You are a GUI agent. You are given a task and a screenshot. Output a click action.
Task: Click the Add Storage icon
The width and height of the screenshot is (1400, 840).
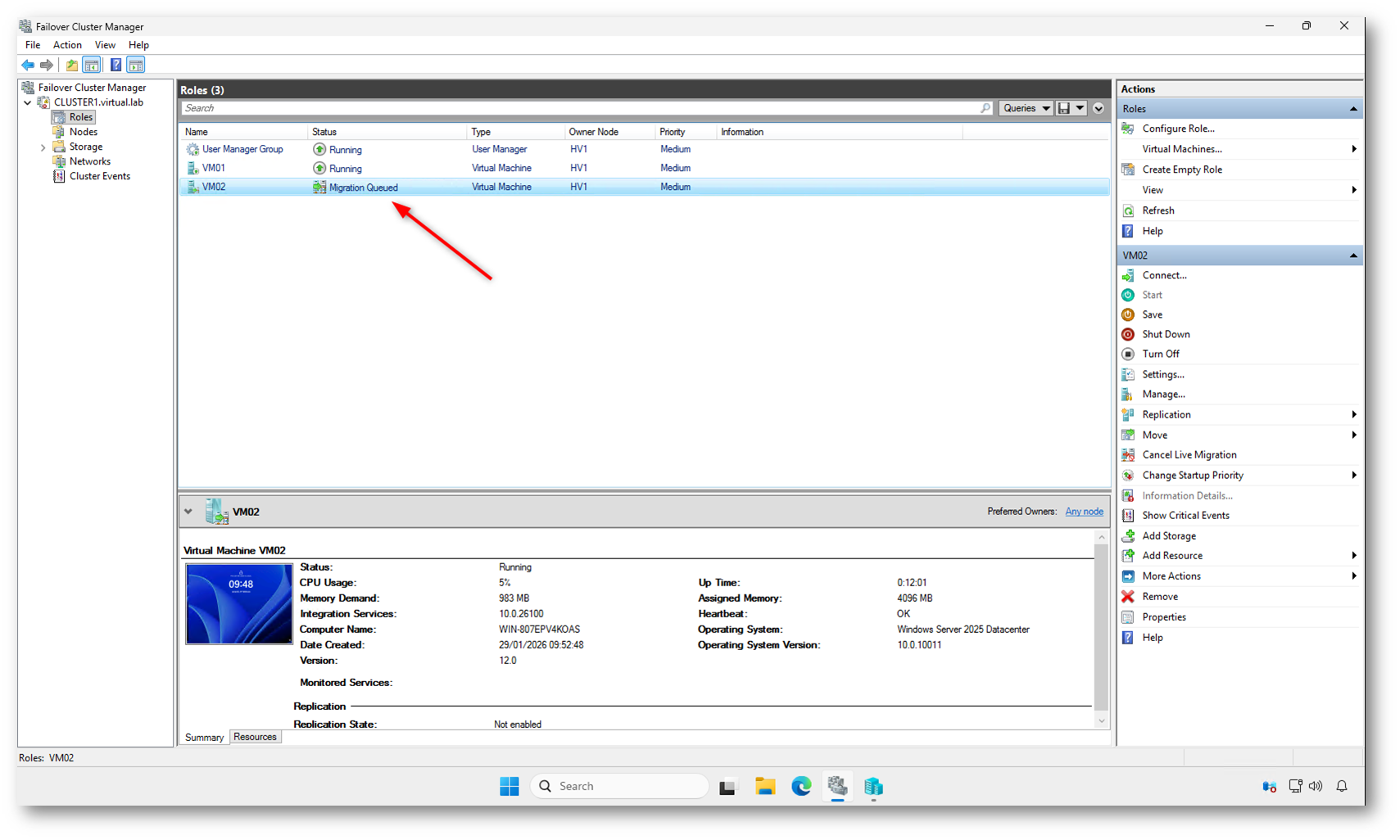click(x=1128, y=535)
